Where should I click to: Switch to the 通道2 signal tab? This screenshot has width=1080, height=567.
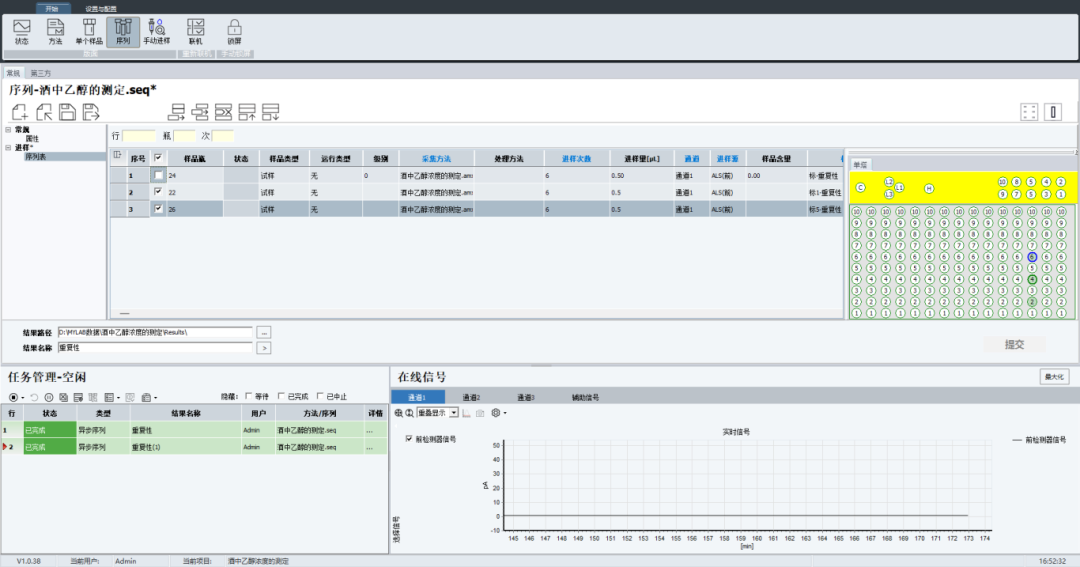click(x=471, y=398)
